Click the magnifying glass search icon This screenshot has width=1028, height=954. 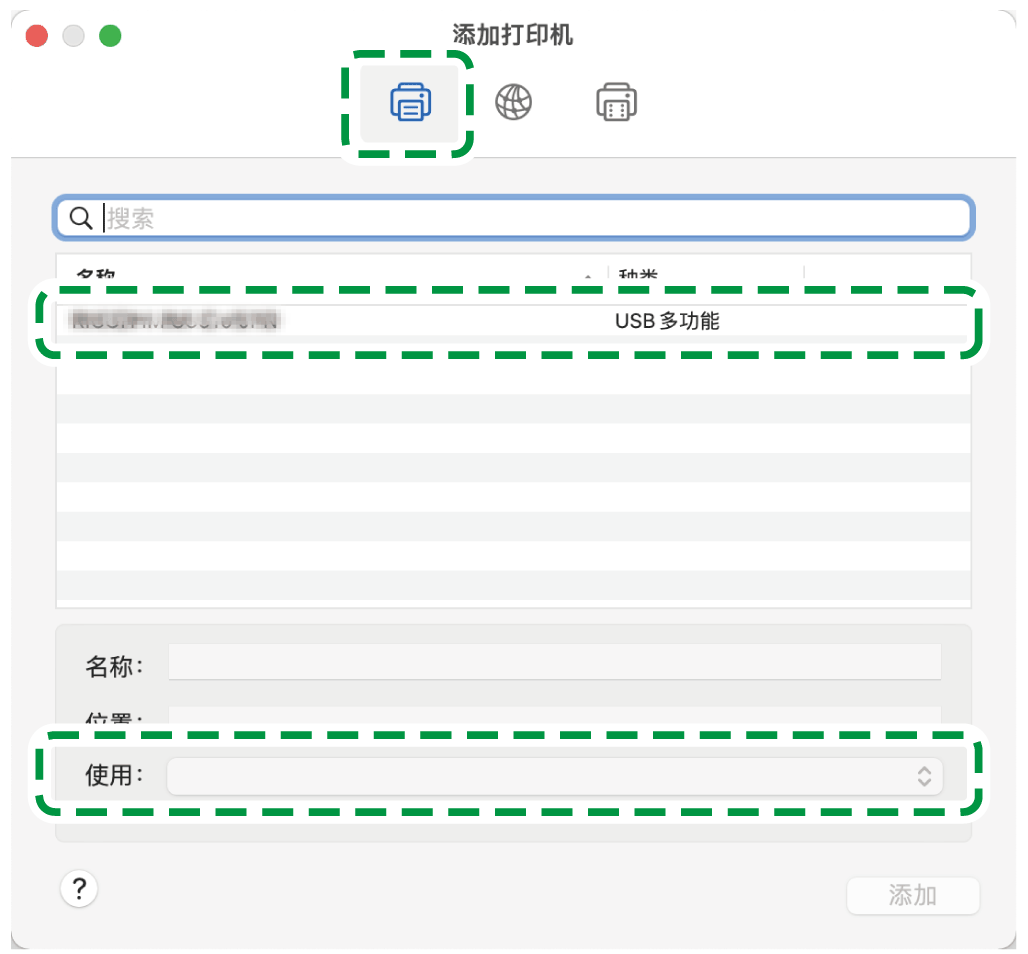point(81,217)
